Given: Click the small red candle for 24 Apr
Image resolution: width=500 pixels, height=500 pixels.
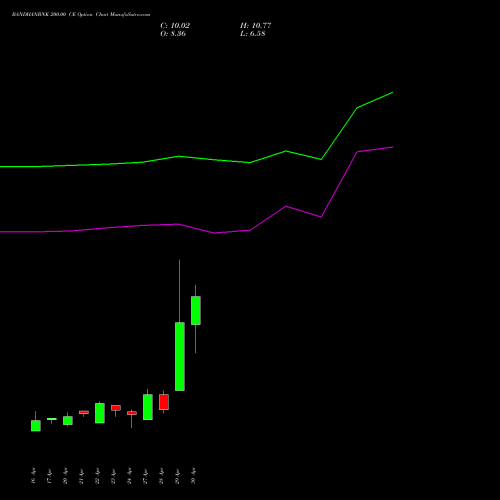Looking at the screenshot, I should [132, 413].
